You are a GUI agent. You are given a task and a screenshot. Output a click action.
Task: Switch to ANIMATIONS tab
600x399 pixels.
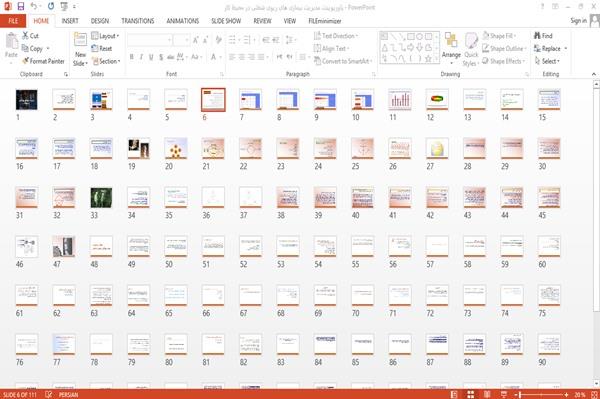click(x=183, y=21)
